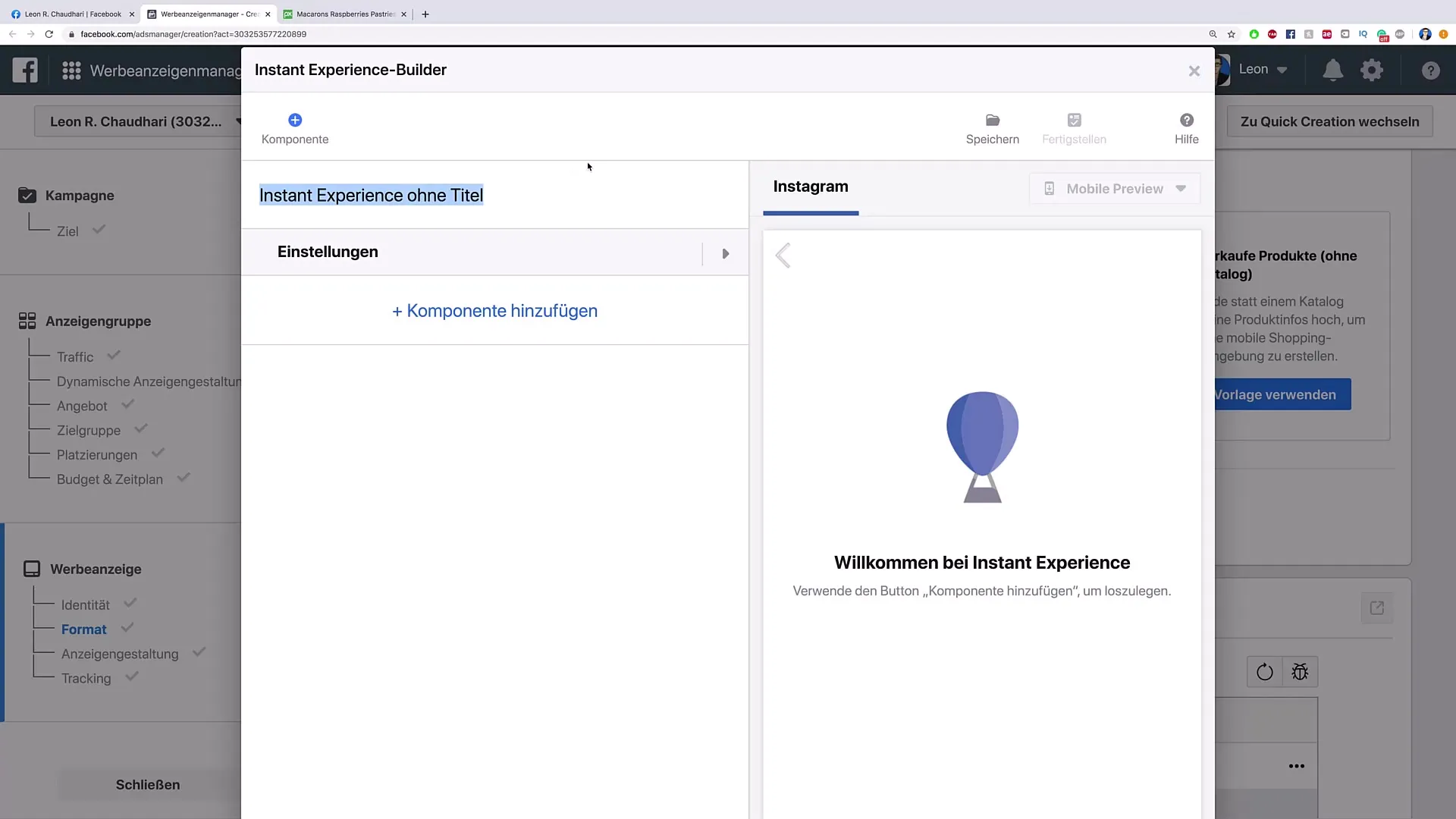The width and height of the screenshot is (1456, 819).
Task: Open Facebook home logo icon
Action: point(25,71)
